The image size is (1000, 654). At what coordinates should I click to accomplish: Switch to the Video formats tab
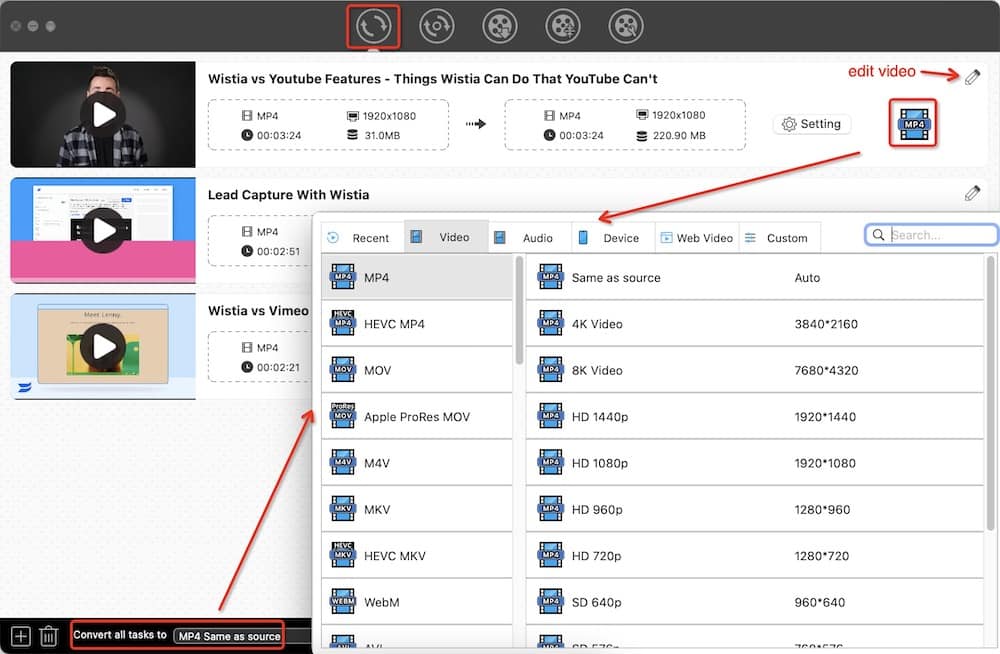[x=446, y=237]
